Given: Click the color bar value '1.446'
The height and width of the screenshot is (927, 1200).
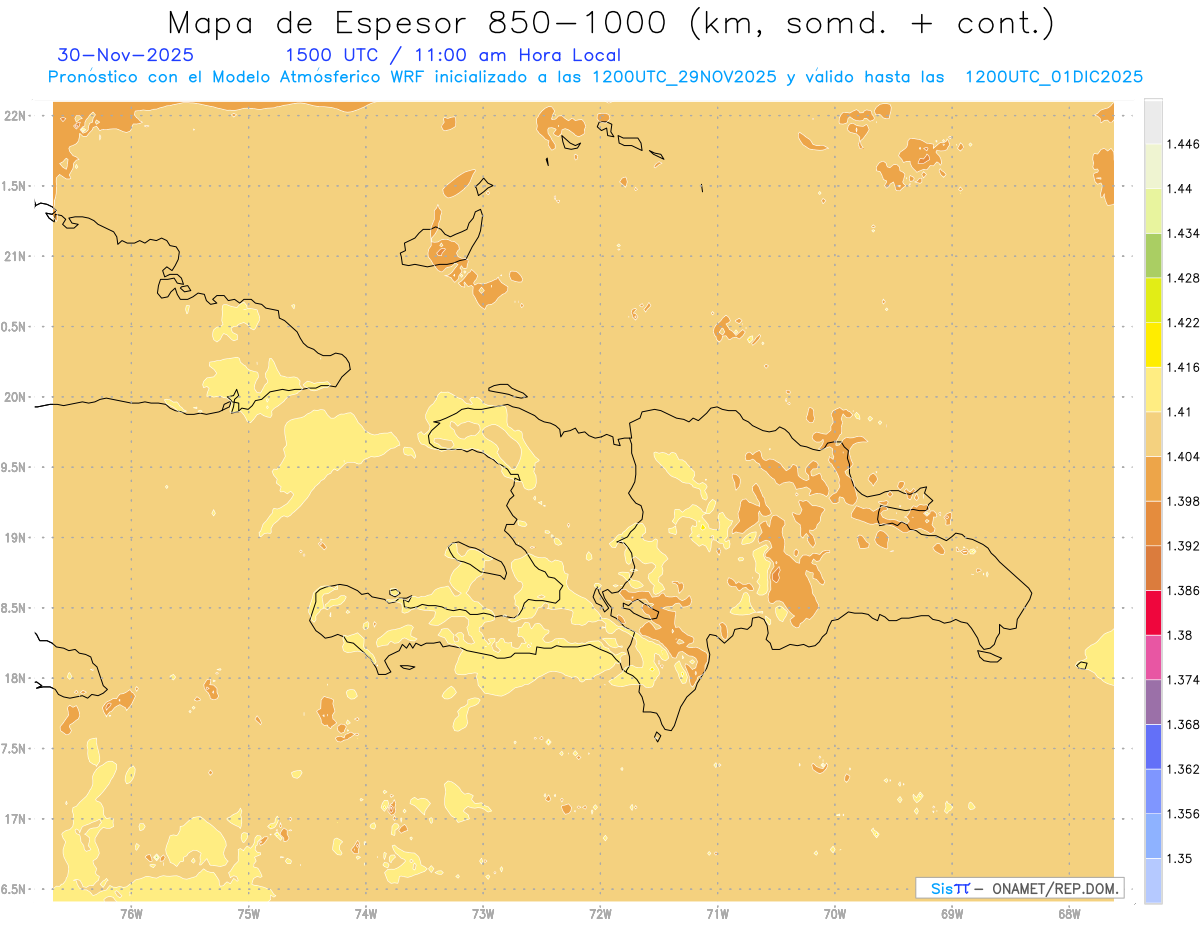Looking at the screenshot, I should pos(1183,144).
